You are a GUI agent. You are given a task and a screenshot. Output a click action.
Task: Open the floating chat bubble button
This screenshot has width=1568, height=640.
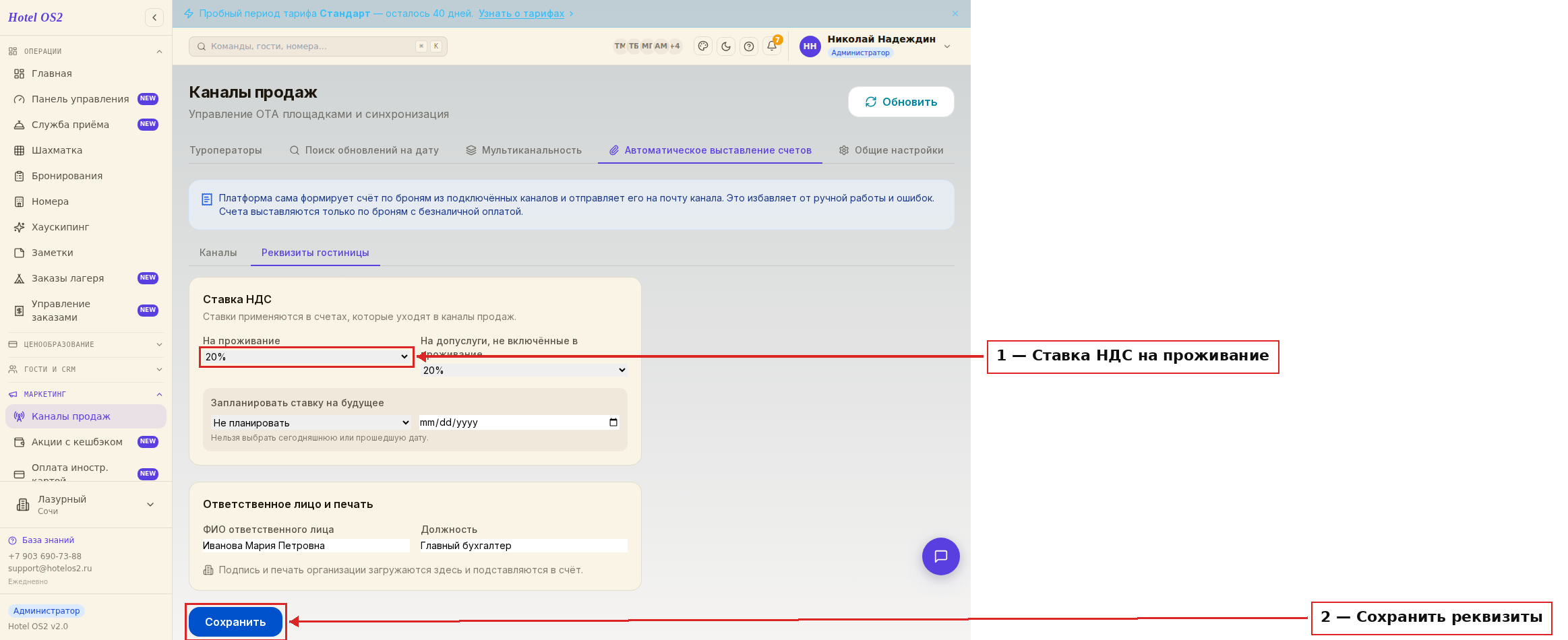tap(940, 556)
